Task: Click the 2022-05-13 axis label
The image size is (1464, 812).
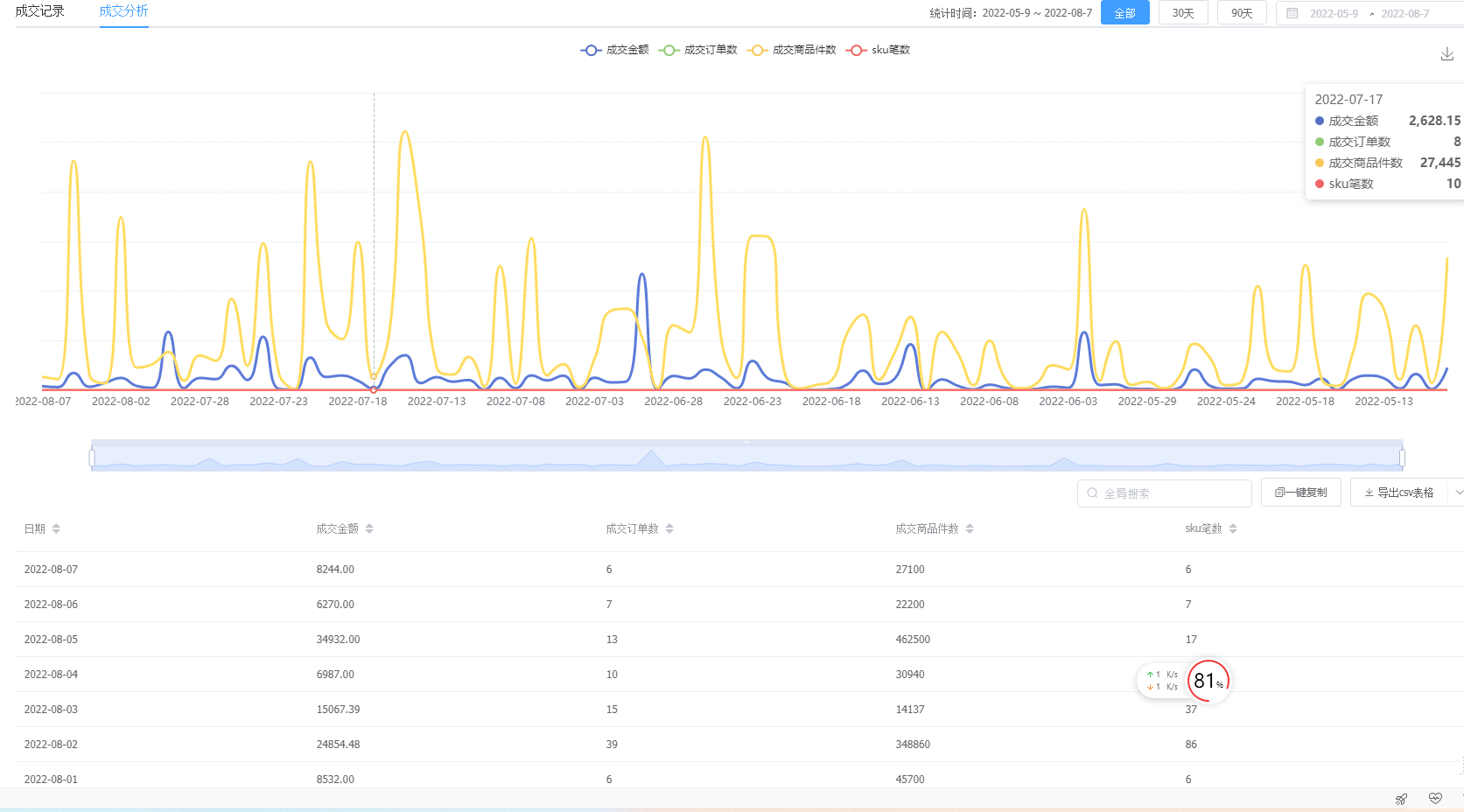Action: point(1383,402)
